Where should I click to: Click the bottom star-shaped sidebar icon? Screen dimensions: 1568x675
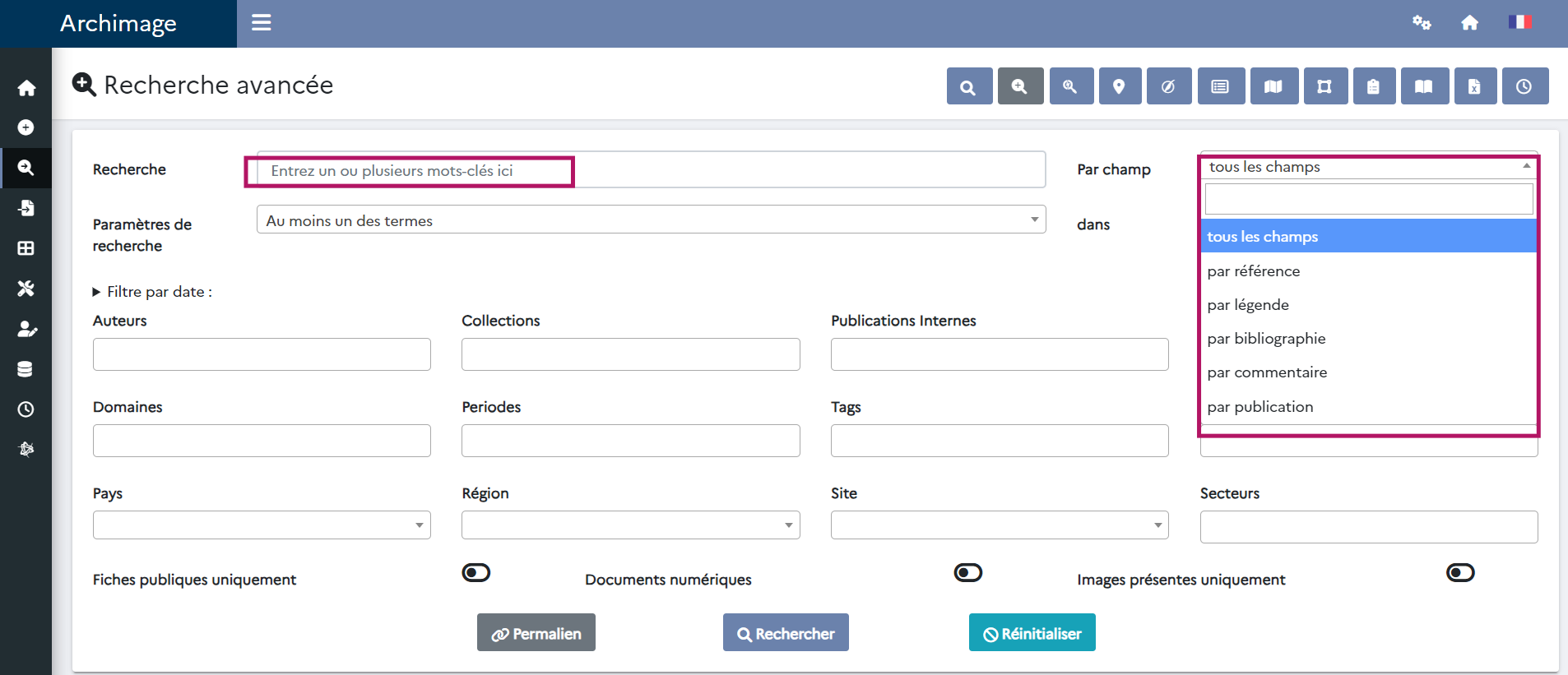[x=26, y=449]
